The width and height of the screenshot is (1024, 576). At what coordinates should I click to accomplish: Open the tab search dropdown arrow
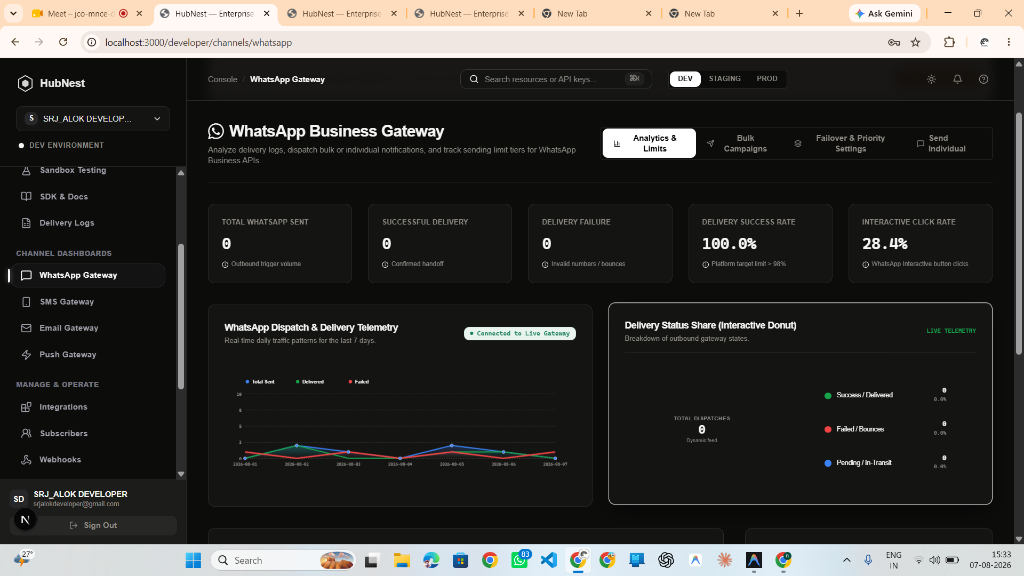(x=13, y=13)
